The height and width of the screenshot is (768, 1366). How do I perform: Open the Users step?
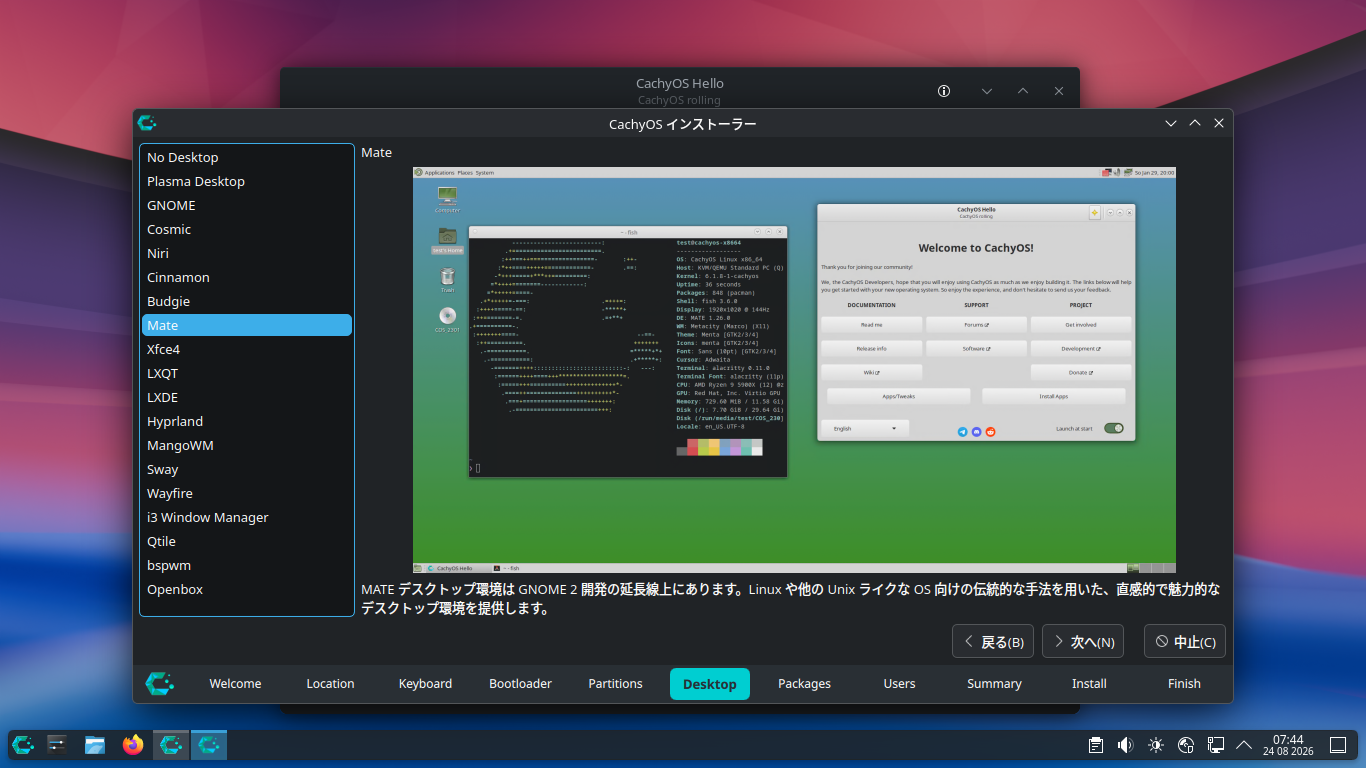(900, 684)
